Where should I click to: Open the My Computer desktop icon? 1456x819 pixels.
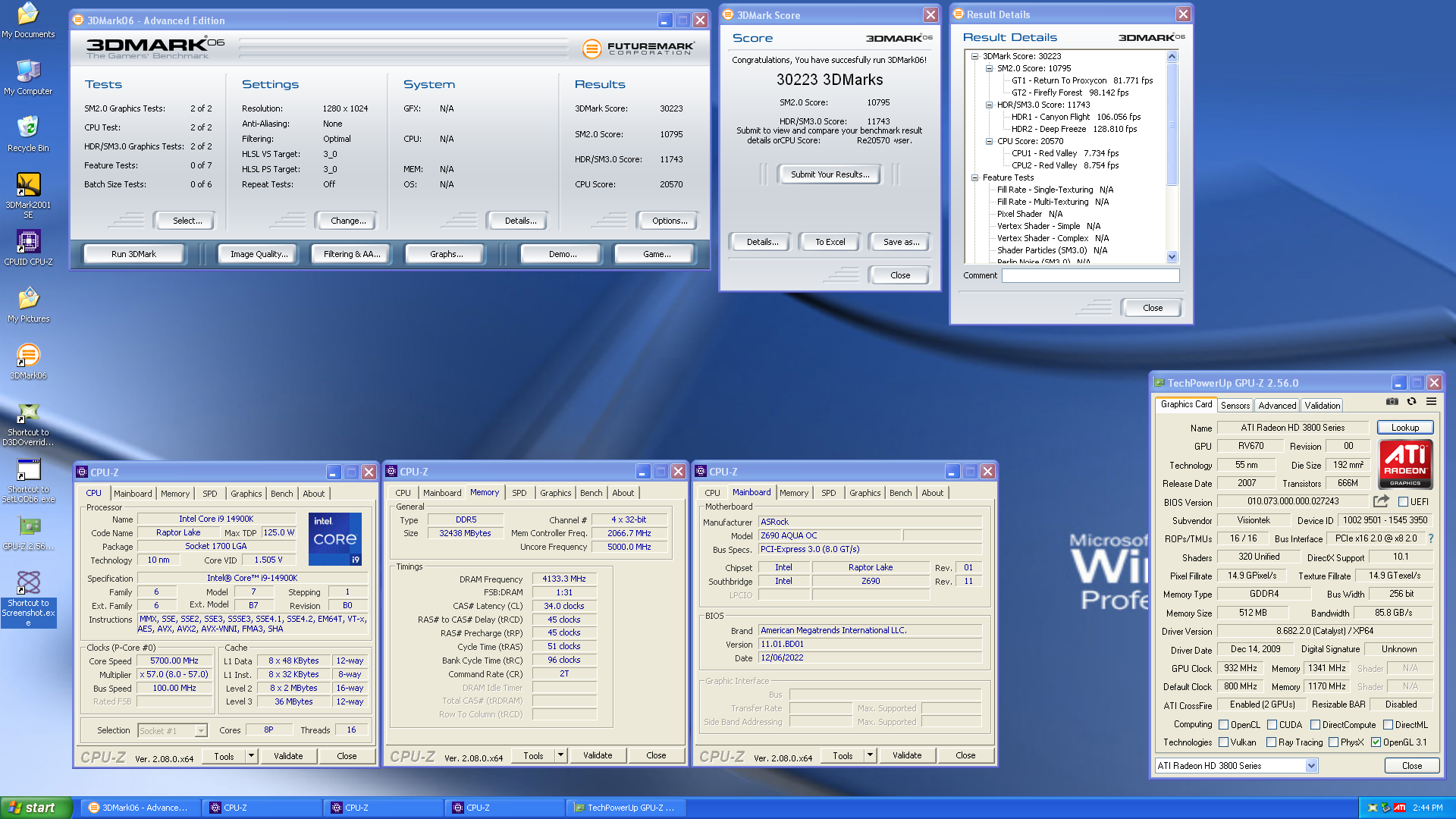tap(28, 77)
